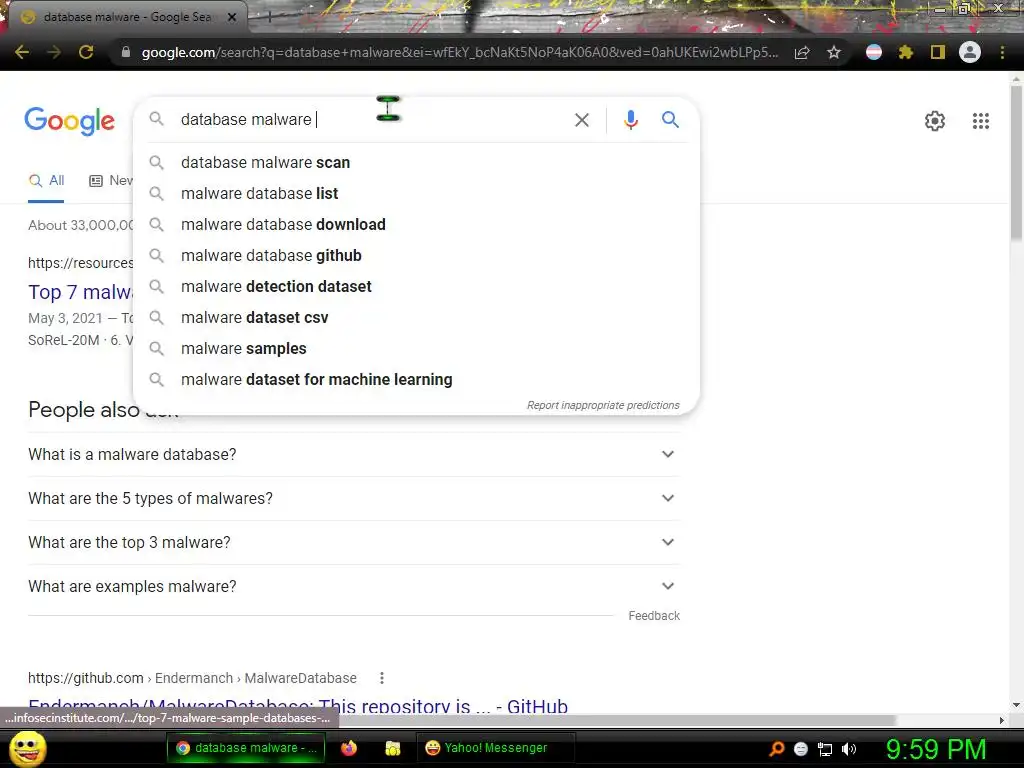Click scrollbar right arrow at bottom
The width and height of the screenshot is (1024, 768).
point(1001,720)
